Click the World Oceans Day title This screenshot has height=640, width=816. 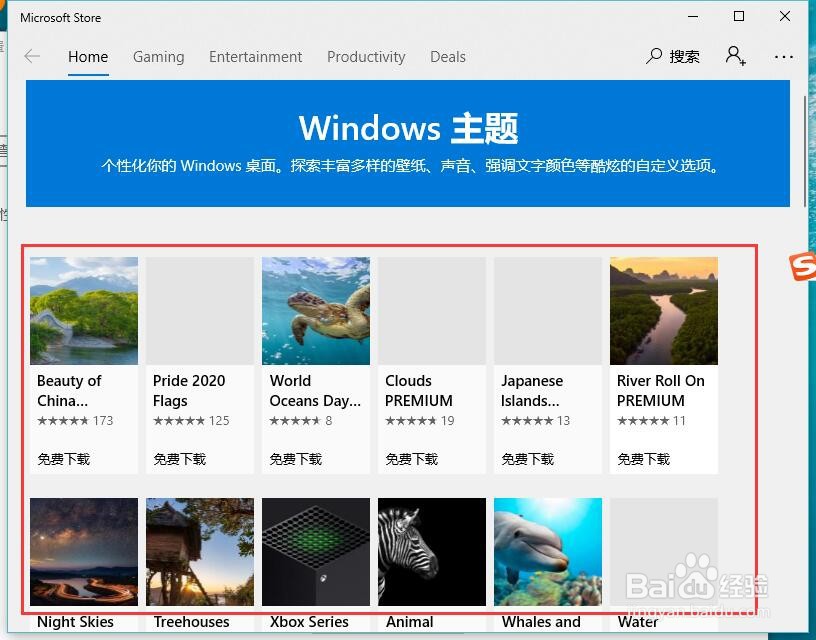(315, 391)
